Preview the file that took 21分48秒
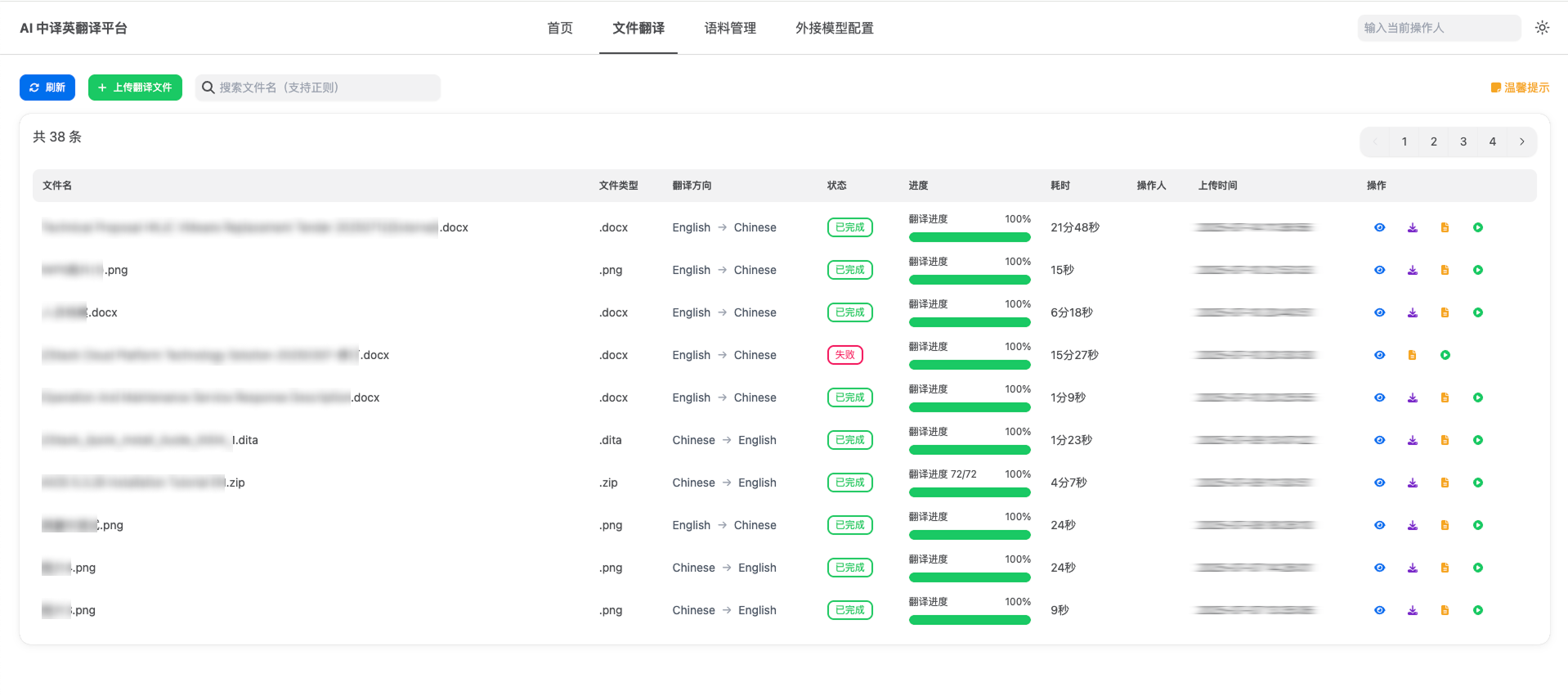Screen dimensions: 1568x696 [1379, 227]
